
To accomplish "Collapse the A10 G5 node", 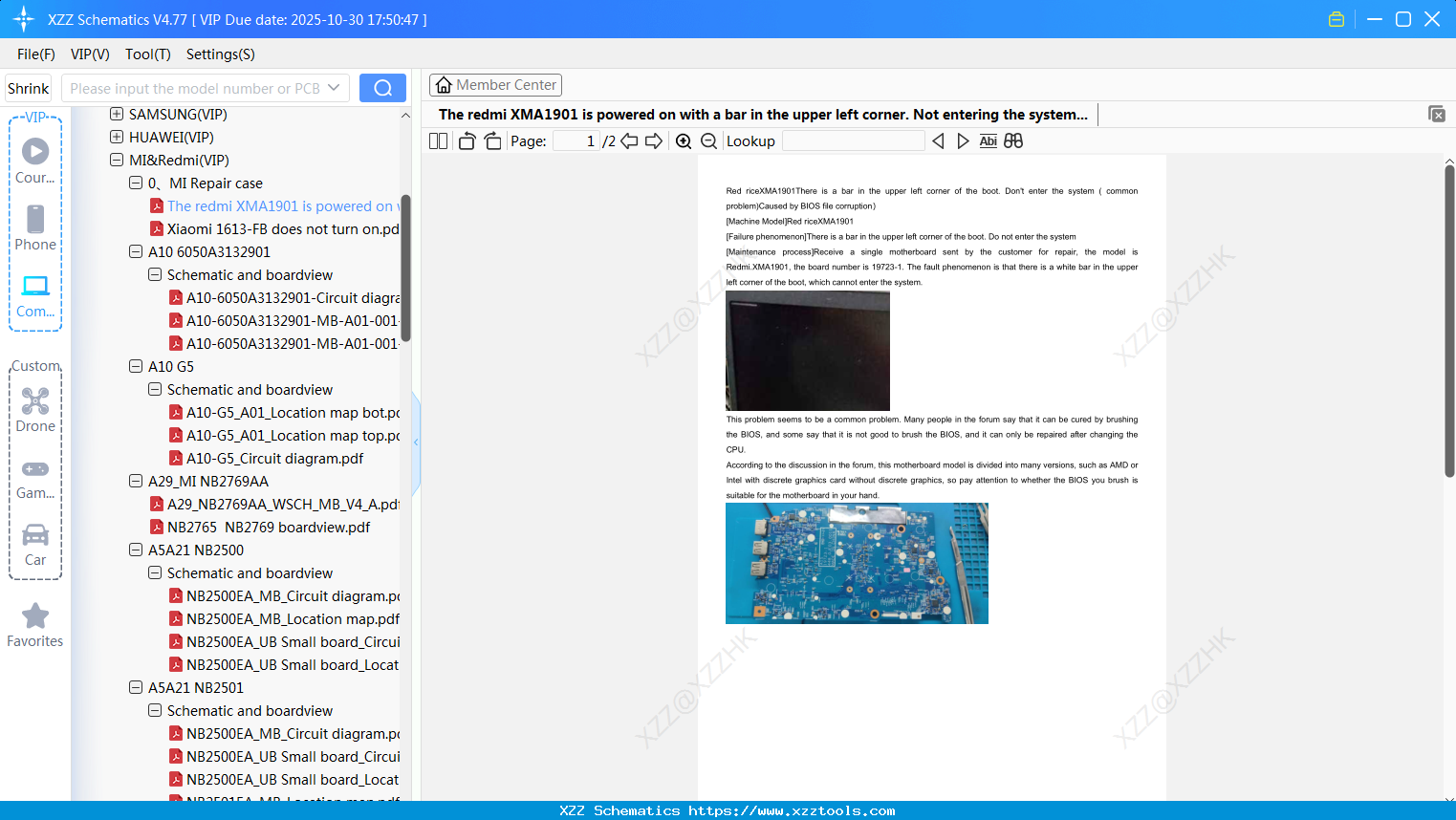I will pyautogui.click(x=136, y=367).
